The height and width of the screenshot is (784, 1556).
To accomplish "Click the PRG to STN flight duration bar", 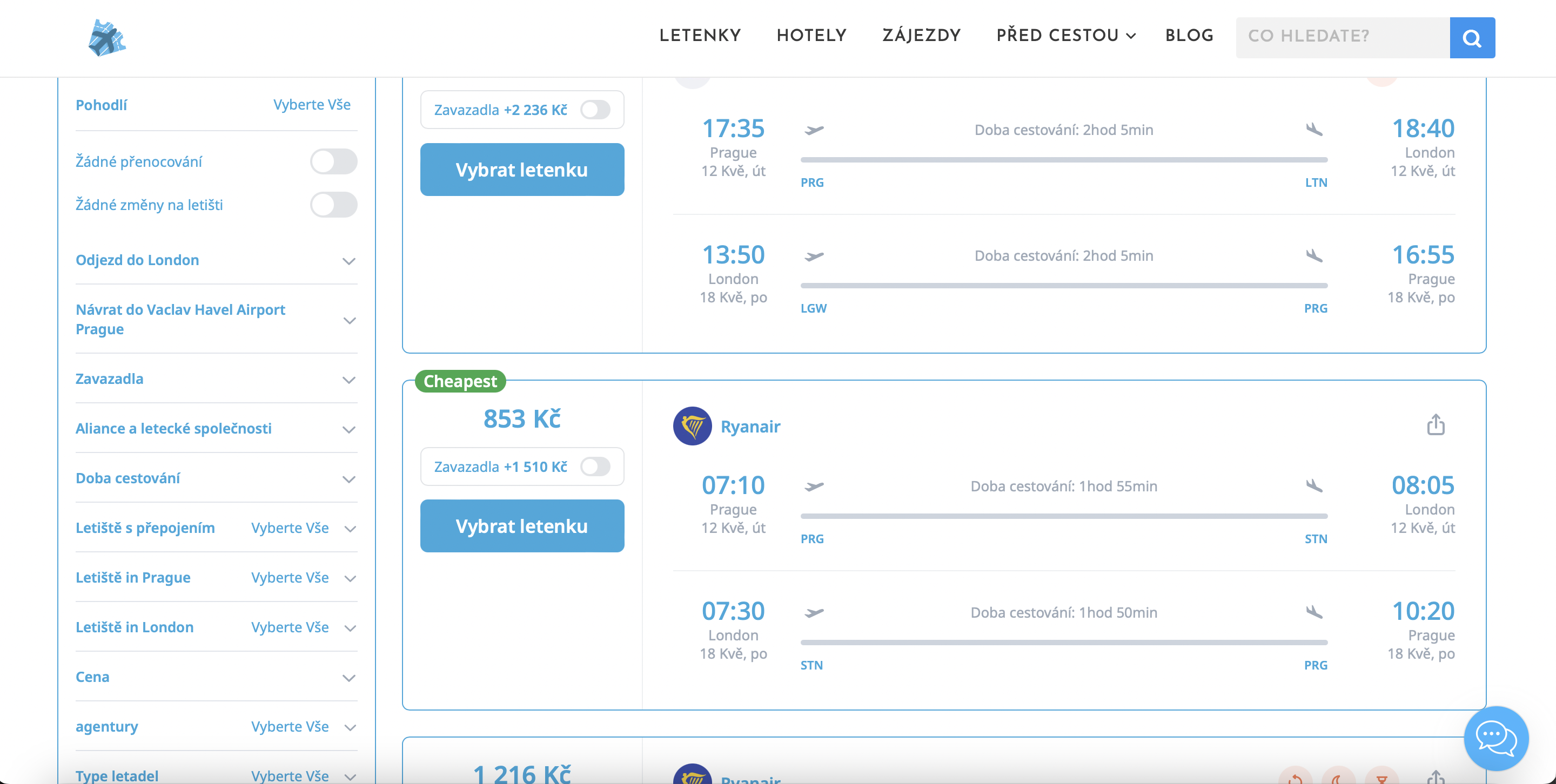I will click(x=1064, y=517).
